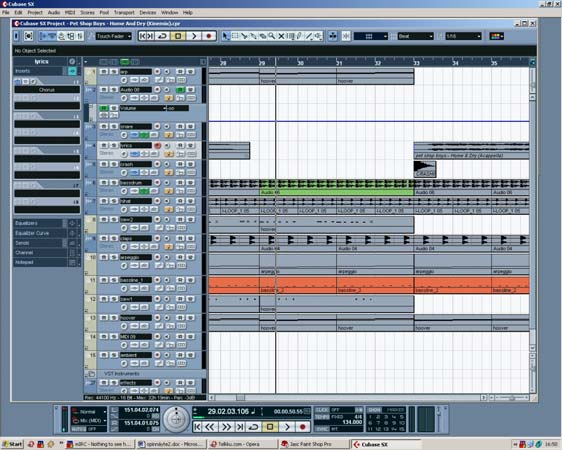Viewport: 562px width, 450px height.
Task: Open the Transport menu
Action: (x=124, y=13)
